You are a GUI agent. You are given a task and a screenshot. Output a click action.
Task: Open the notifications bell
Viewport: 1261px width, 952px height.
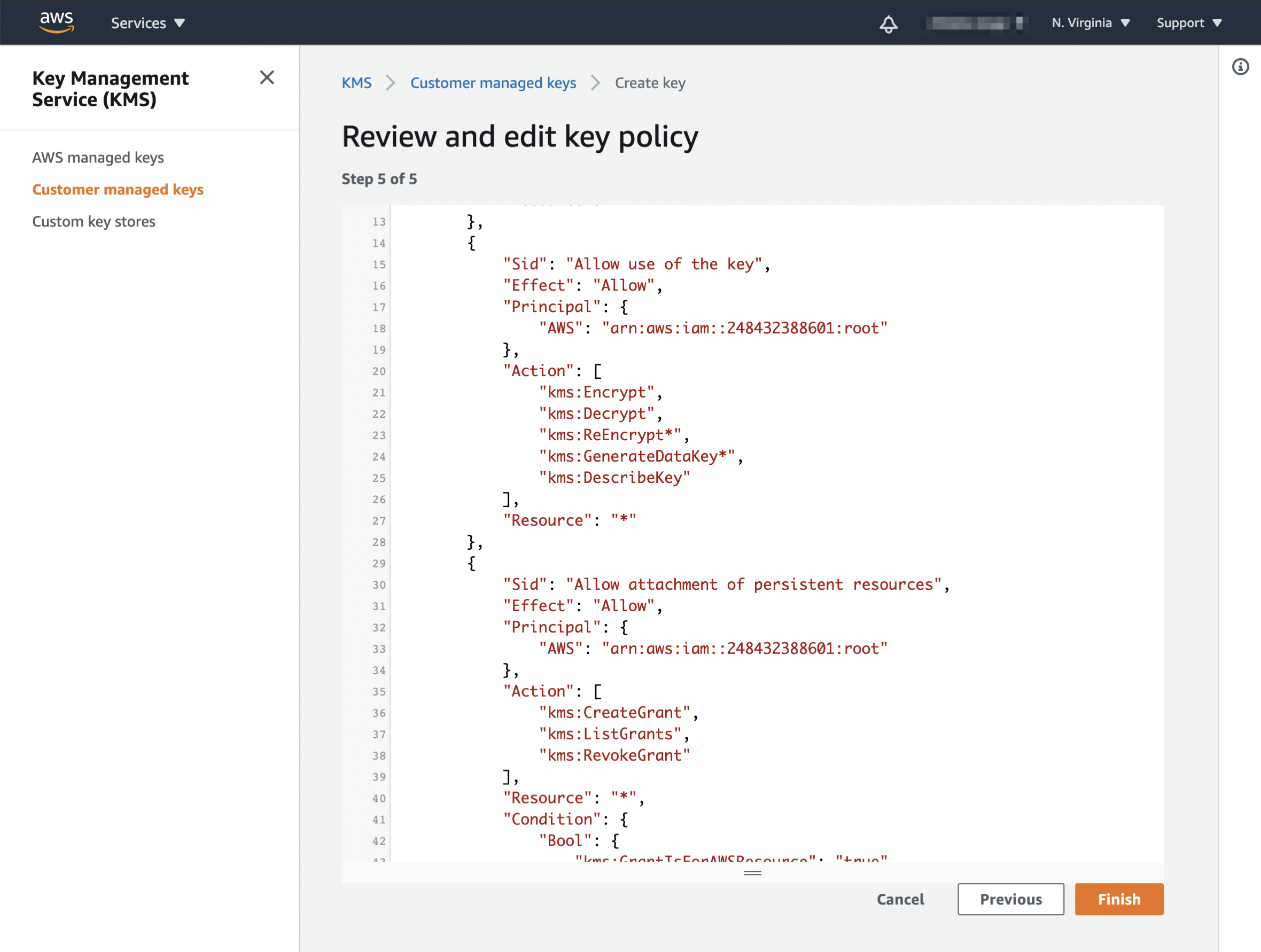(x=888, y=24)
